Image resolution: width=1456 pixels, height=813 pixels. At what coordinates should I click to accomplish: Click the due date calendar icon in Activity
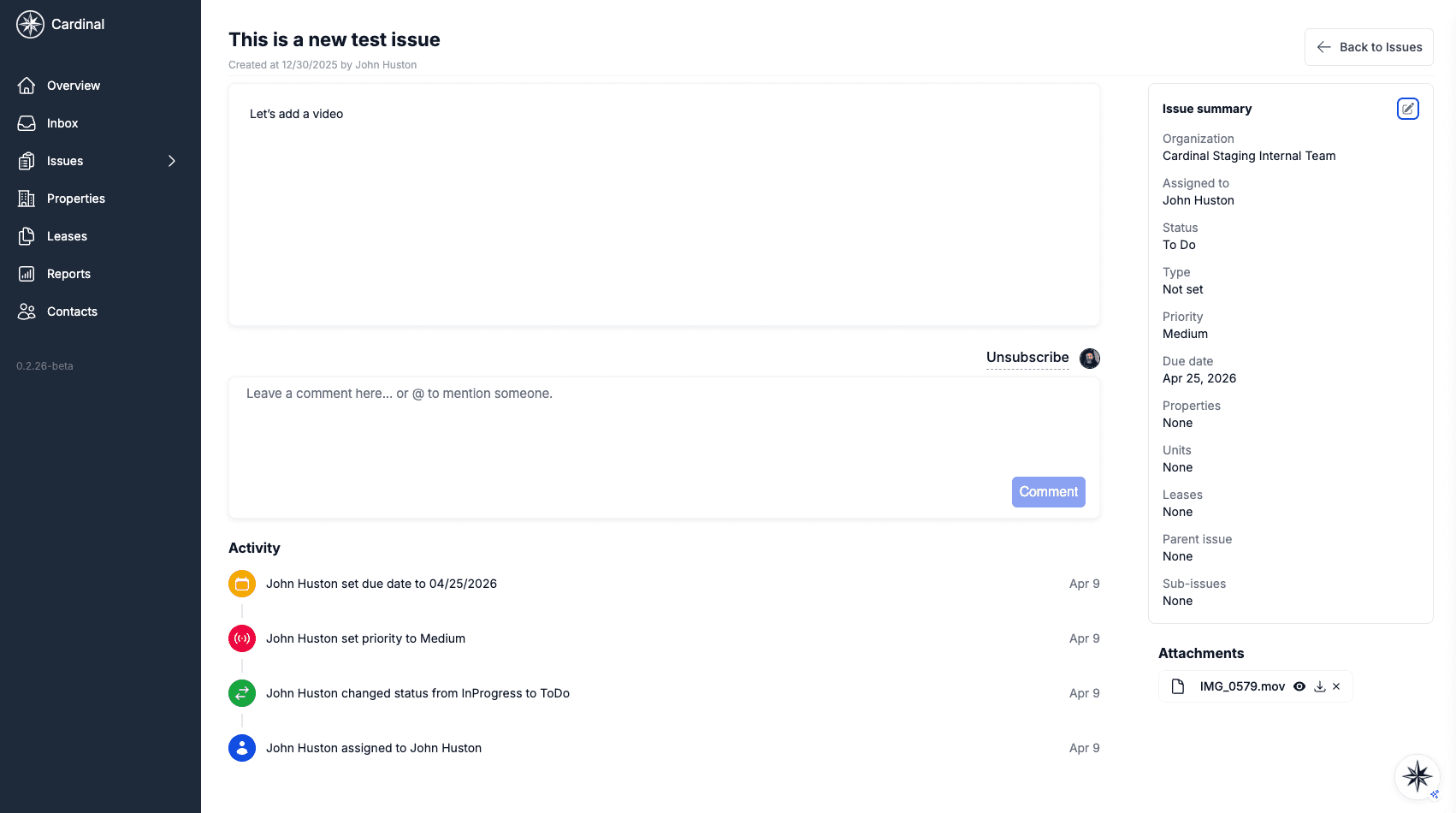pos(242,583)
